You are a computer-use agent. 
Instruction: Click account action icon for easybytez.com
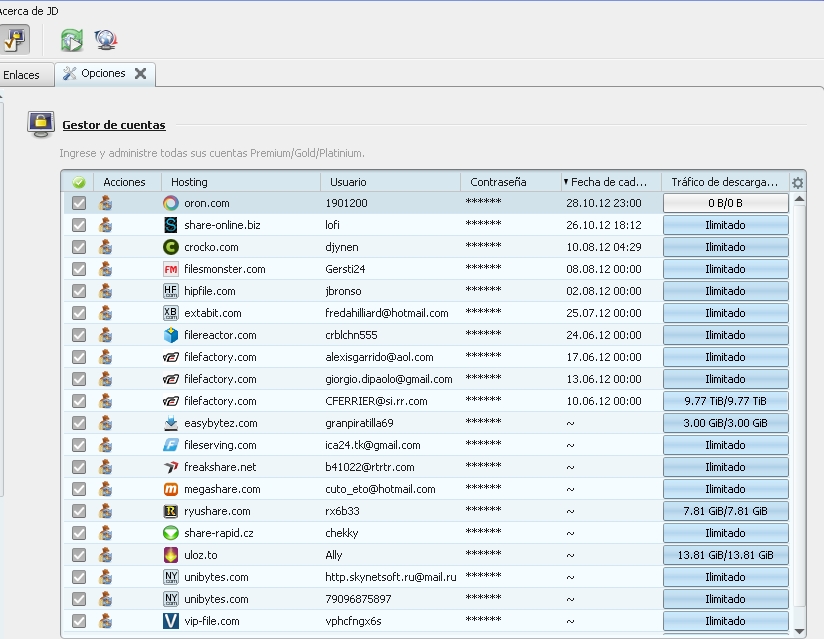click(x=105, y=423)
